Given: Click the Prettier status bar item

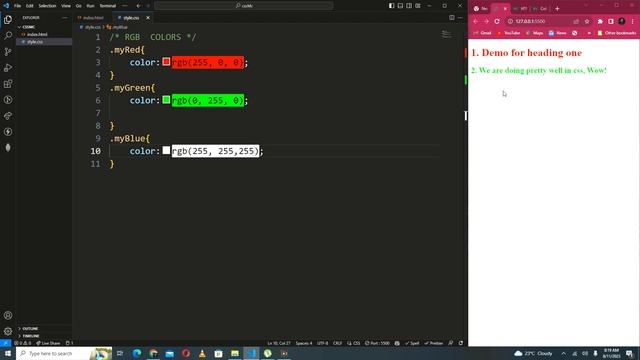Looking at the screenshot, I should [x=434, y=343].
